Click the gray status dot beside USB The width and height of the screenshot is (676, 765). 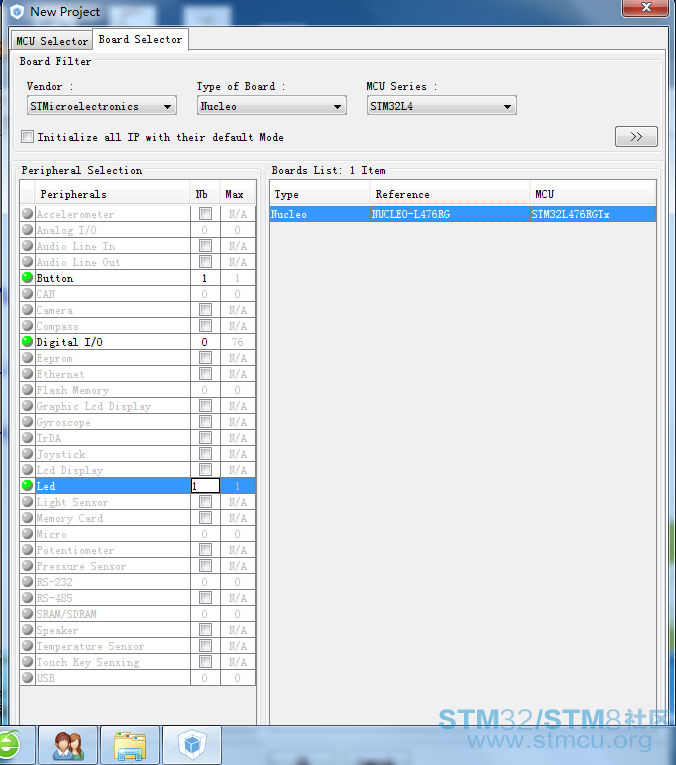click(27, 678)
